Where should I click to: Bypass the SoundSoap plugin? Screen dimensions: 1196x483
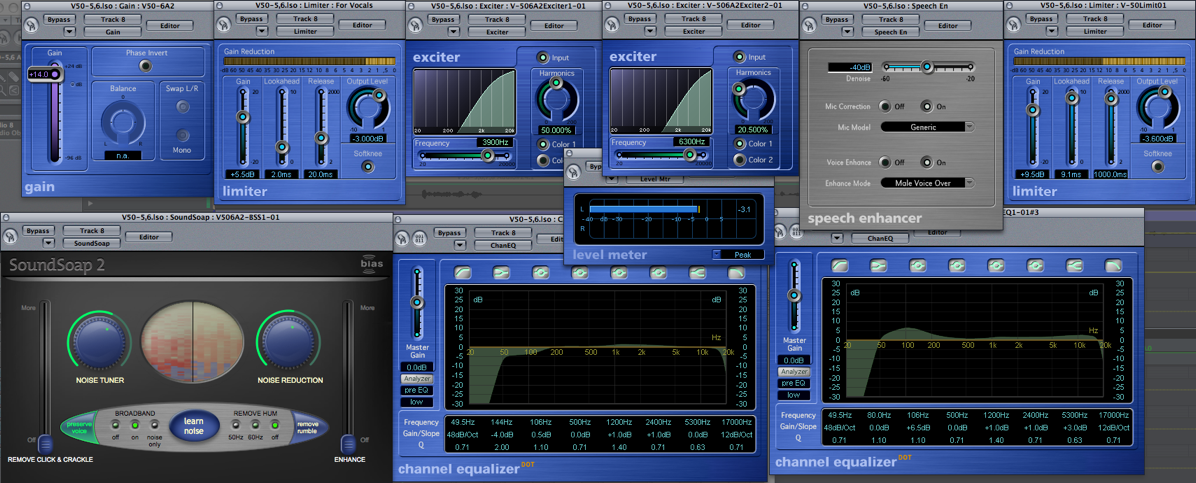(x=37, y=230)
